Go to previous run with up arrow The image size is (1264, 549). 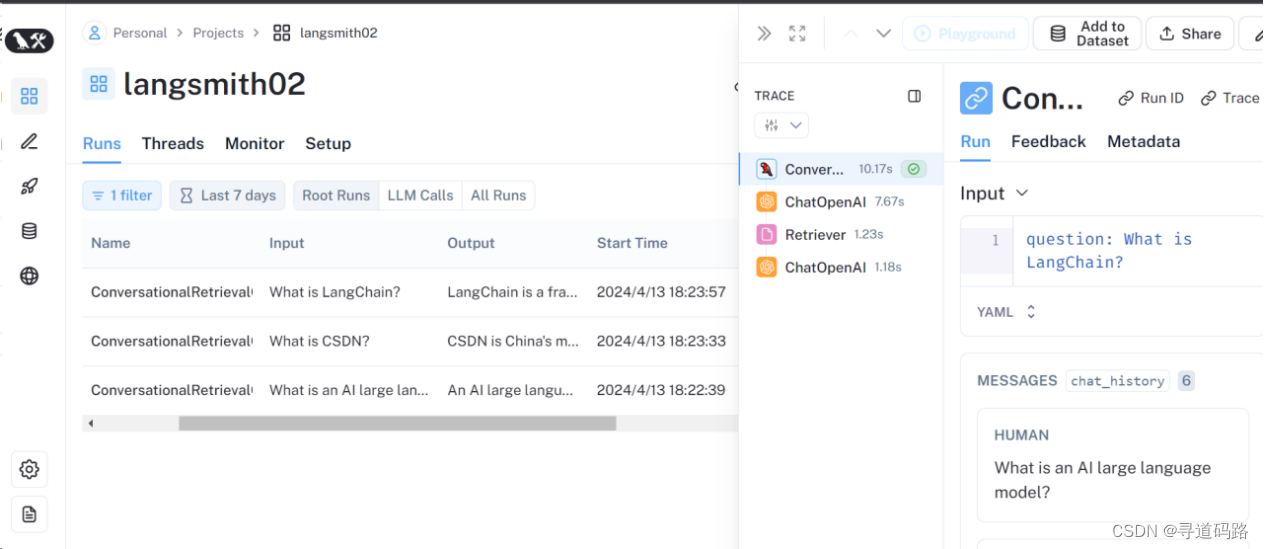pos(851,33)
